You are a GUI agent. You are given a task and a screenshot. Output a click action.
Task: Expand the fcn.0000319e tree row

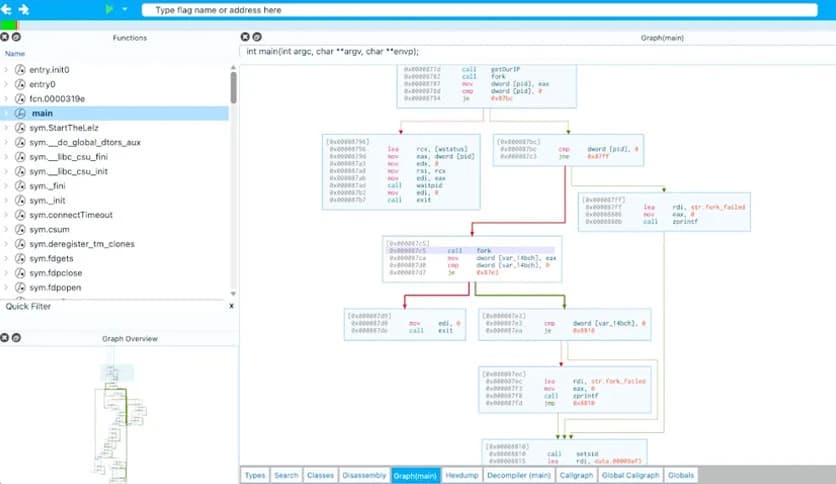pyautogui.click(x=6, y=99)
